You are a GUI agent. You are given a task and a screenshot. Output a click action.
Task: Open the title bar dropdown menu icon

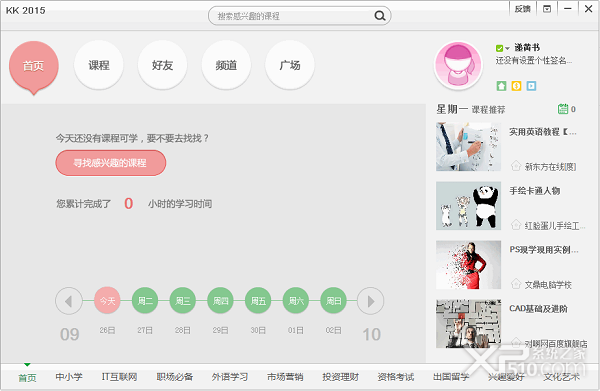(x=547, y=9)
